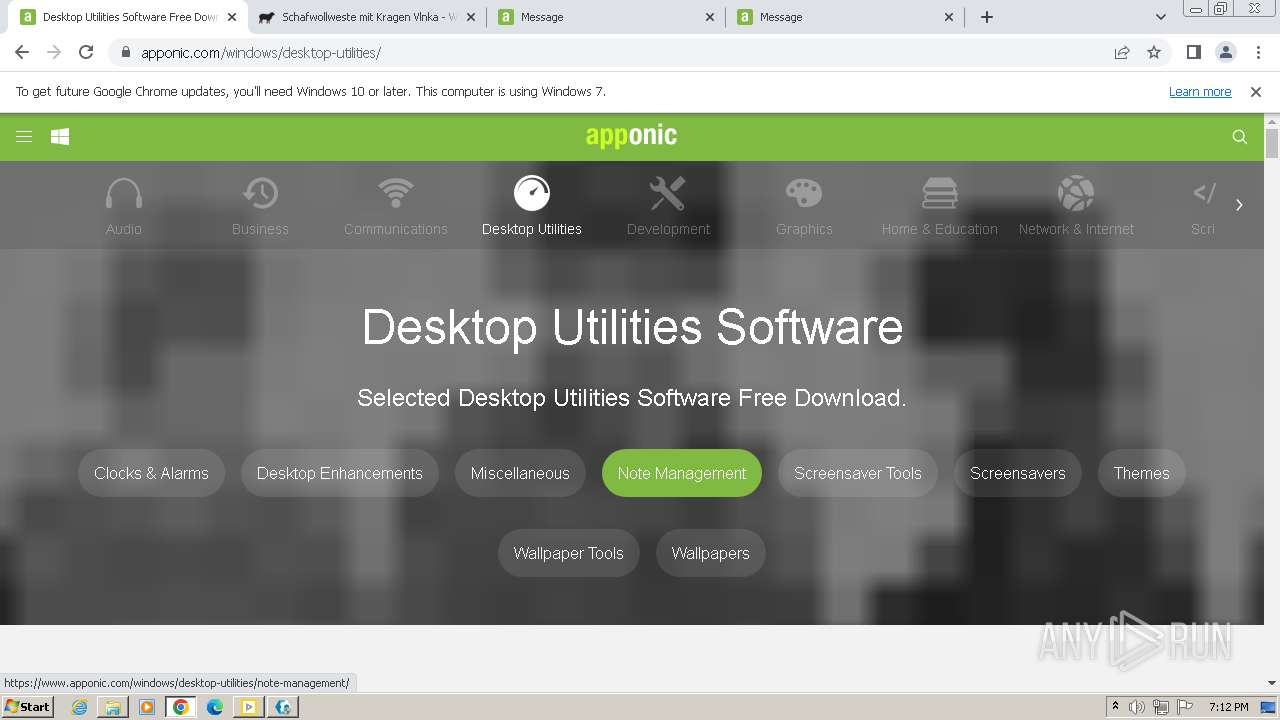Launch Microsoft Edge from the taskbar
1280x720 pixels.
tap(215, 707)
